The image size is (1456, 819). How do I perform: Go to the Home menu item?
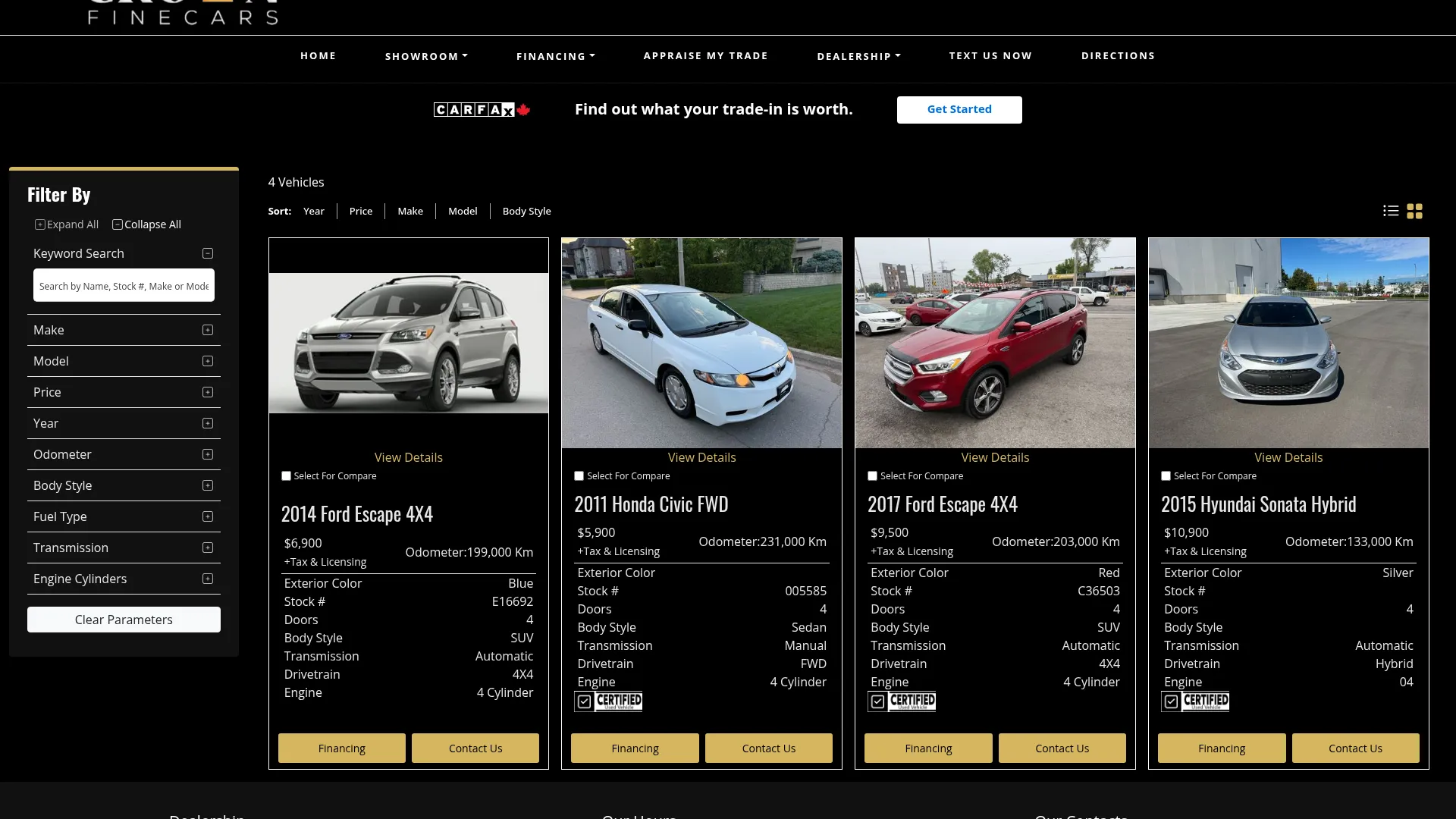318,56
